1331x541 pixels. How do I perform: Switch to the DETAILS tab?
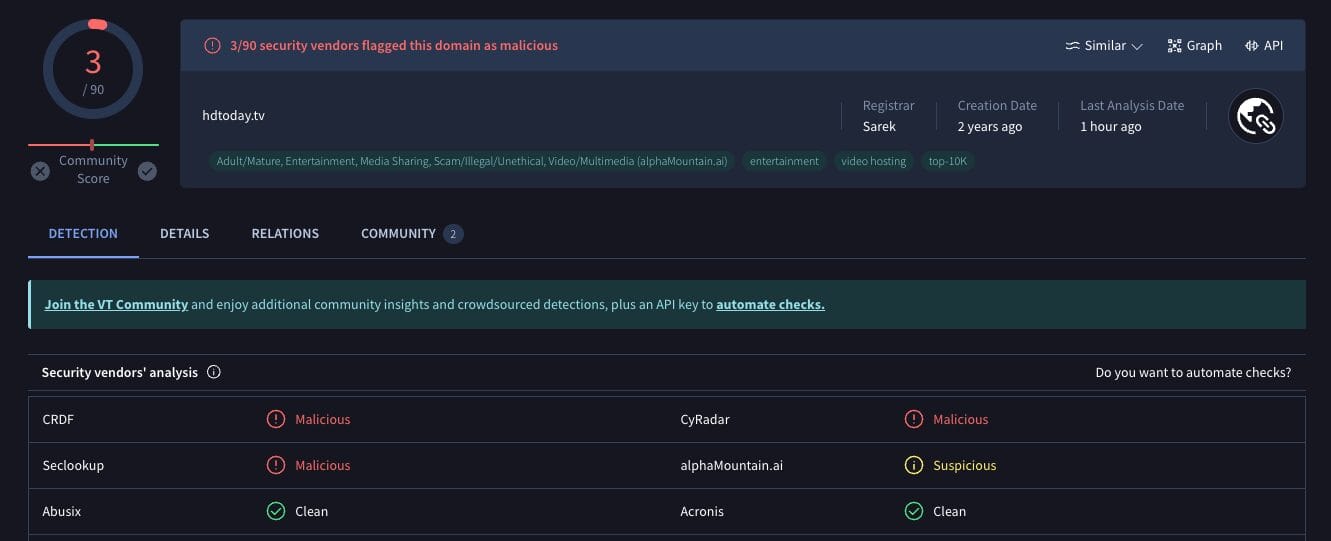[x=185, y=233]
